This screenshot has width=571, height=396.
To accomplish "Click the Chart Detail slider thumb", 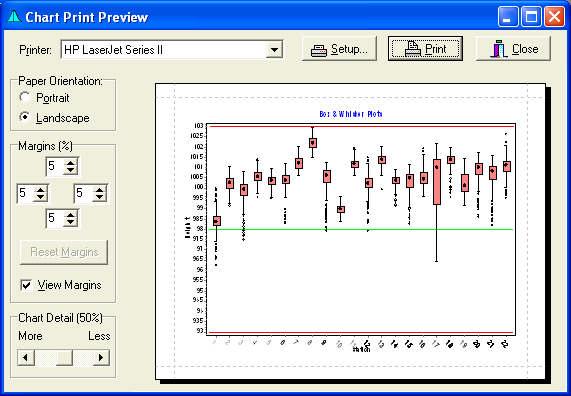I will [64, 357].
